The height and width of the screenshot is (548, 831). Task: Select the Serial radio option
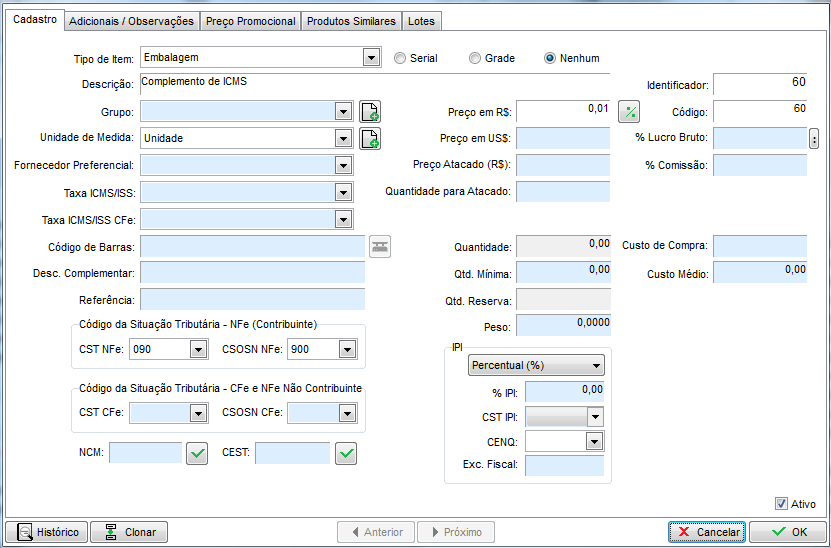400,58
